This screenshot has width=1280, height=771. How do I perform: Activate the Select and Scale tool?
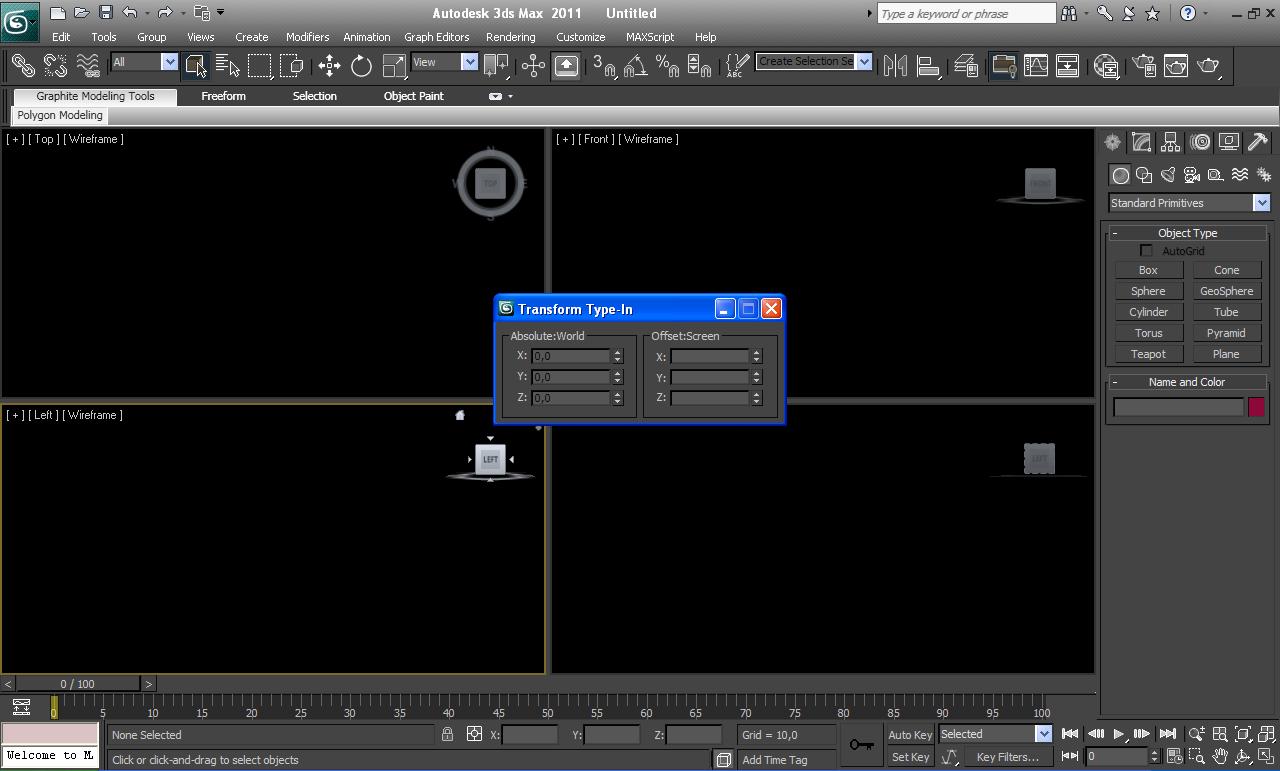coord(394,66)
